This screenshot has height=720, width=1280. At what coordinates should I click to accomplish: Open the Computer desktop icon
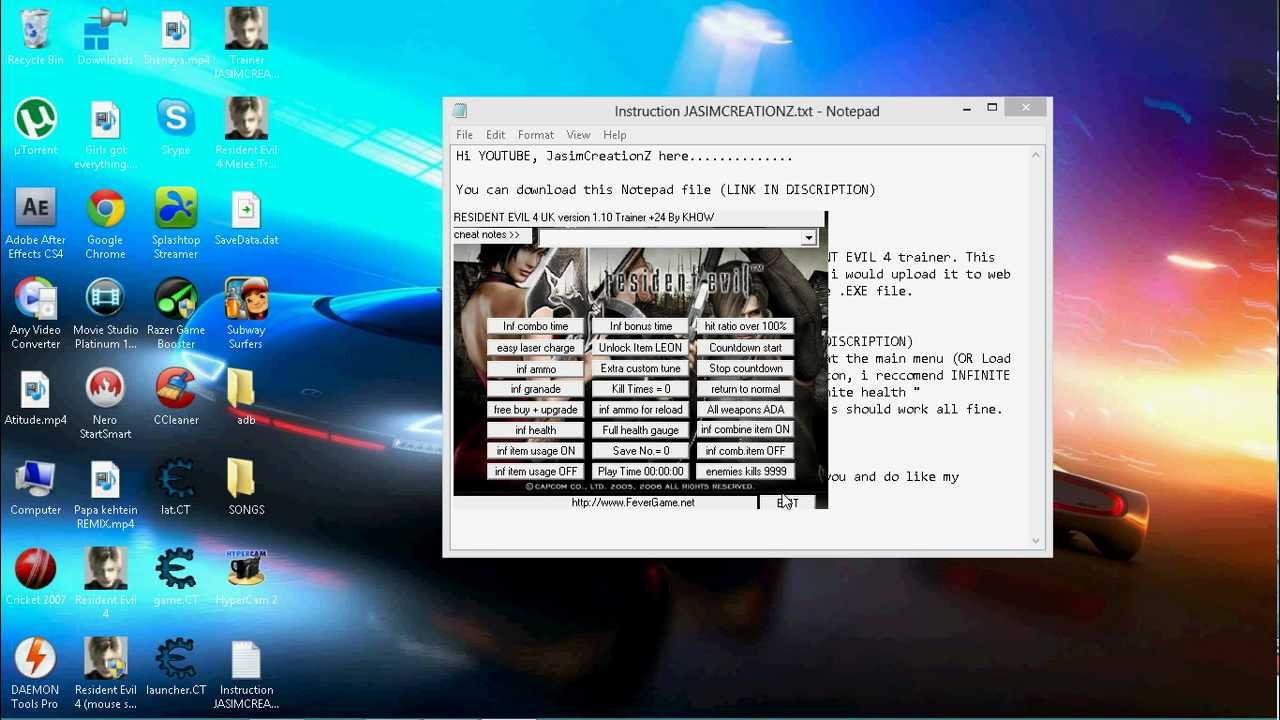pos(36,487)
